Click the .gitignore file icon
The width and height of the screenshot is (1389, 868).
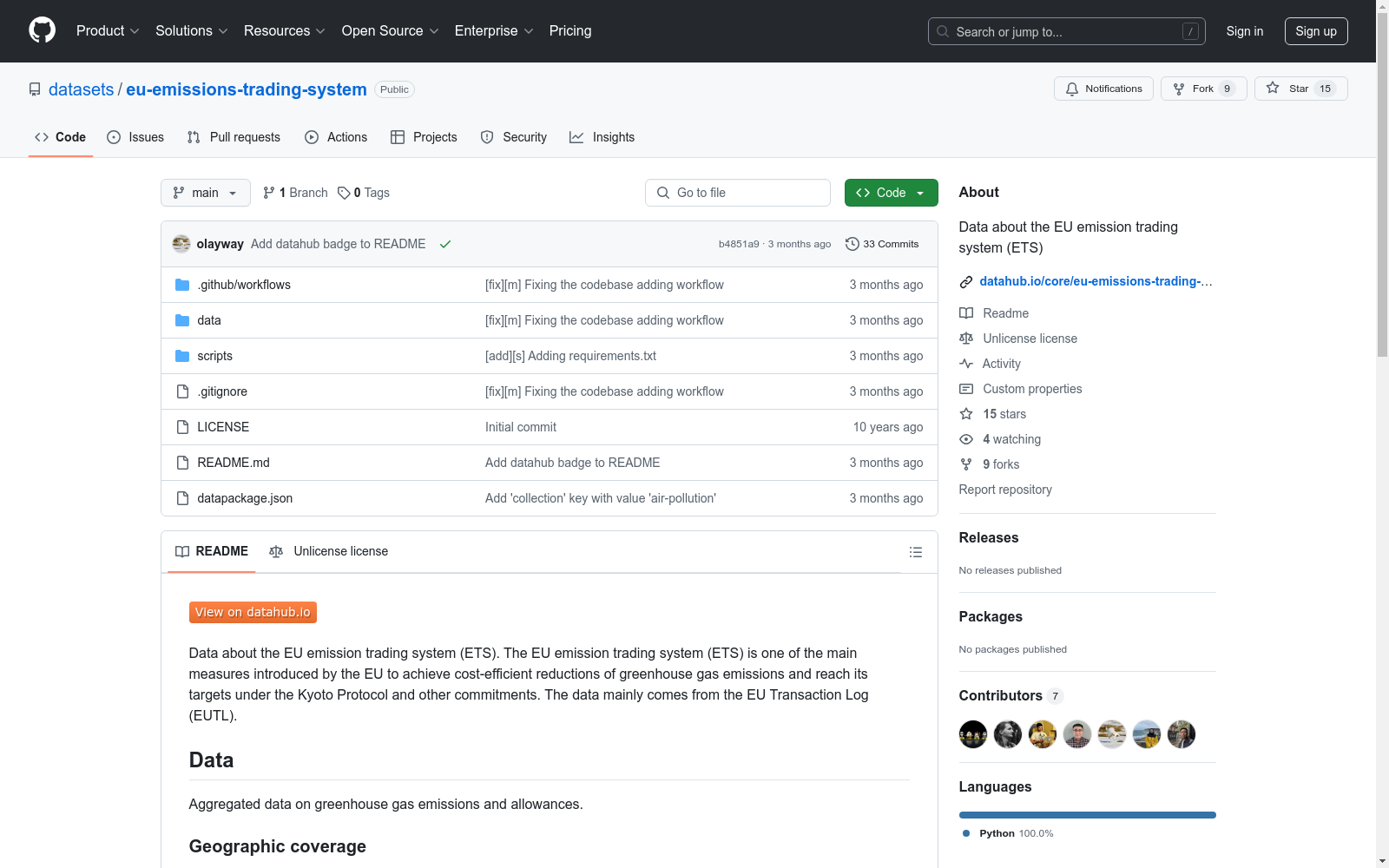tap(182, 391)
